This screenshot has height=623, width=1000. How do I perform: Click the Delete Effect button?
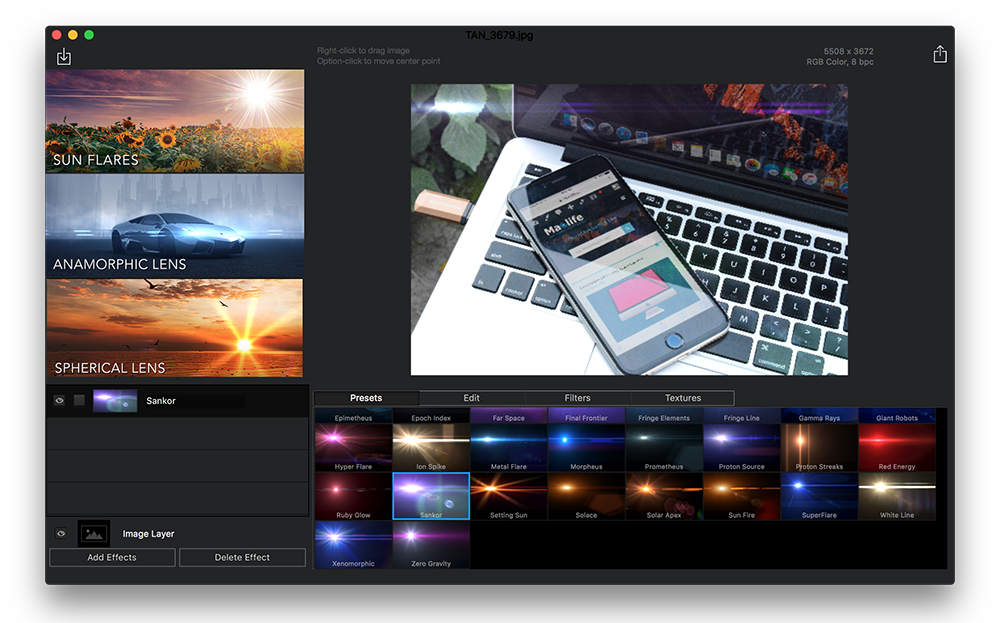[x=241, y=557]
